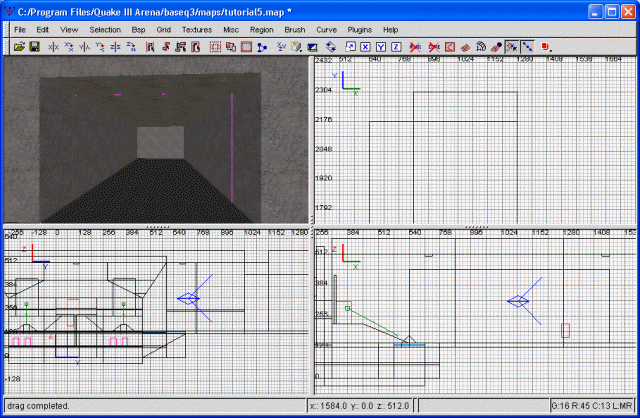Click the magenta vertical line in camera view
The height and width of the screenshot is (418, 640).
tap(232, 147)
